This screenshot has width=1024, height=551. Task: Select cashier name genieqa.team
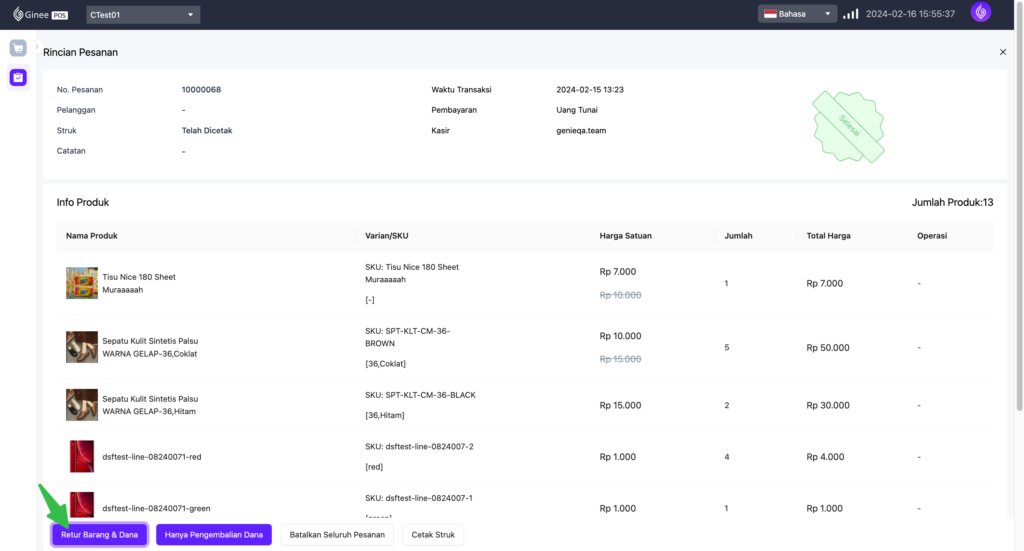click(x=581, y=131)
